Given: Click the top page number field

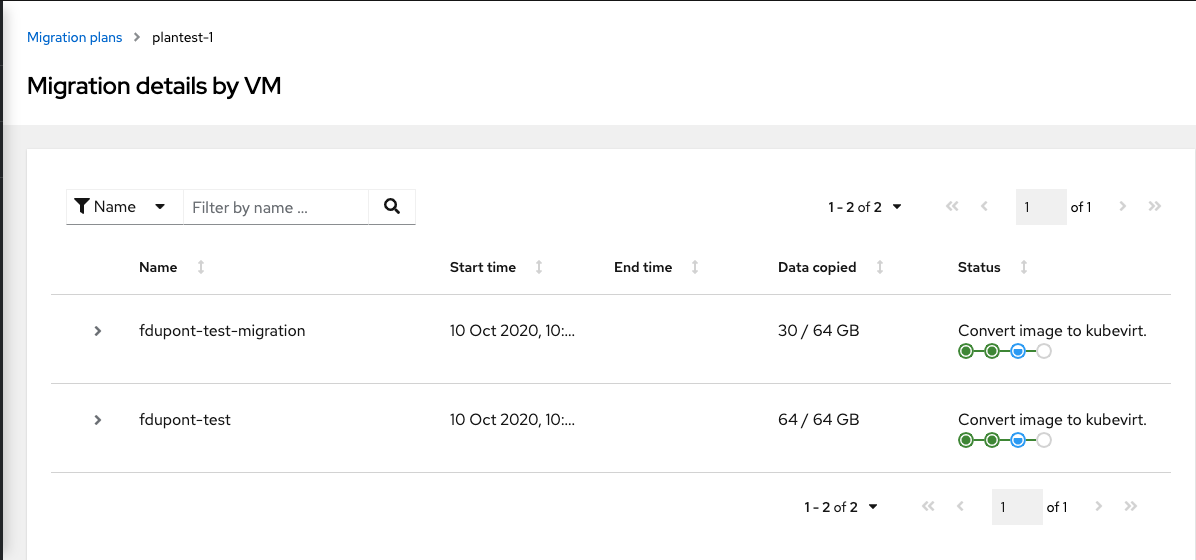Looking at the screenshot, I should point(1040,207).
